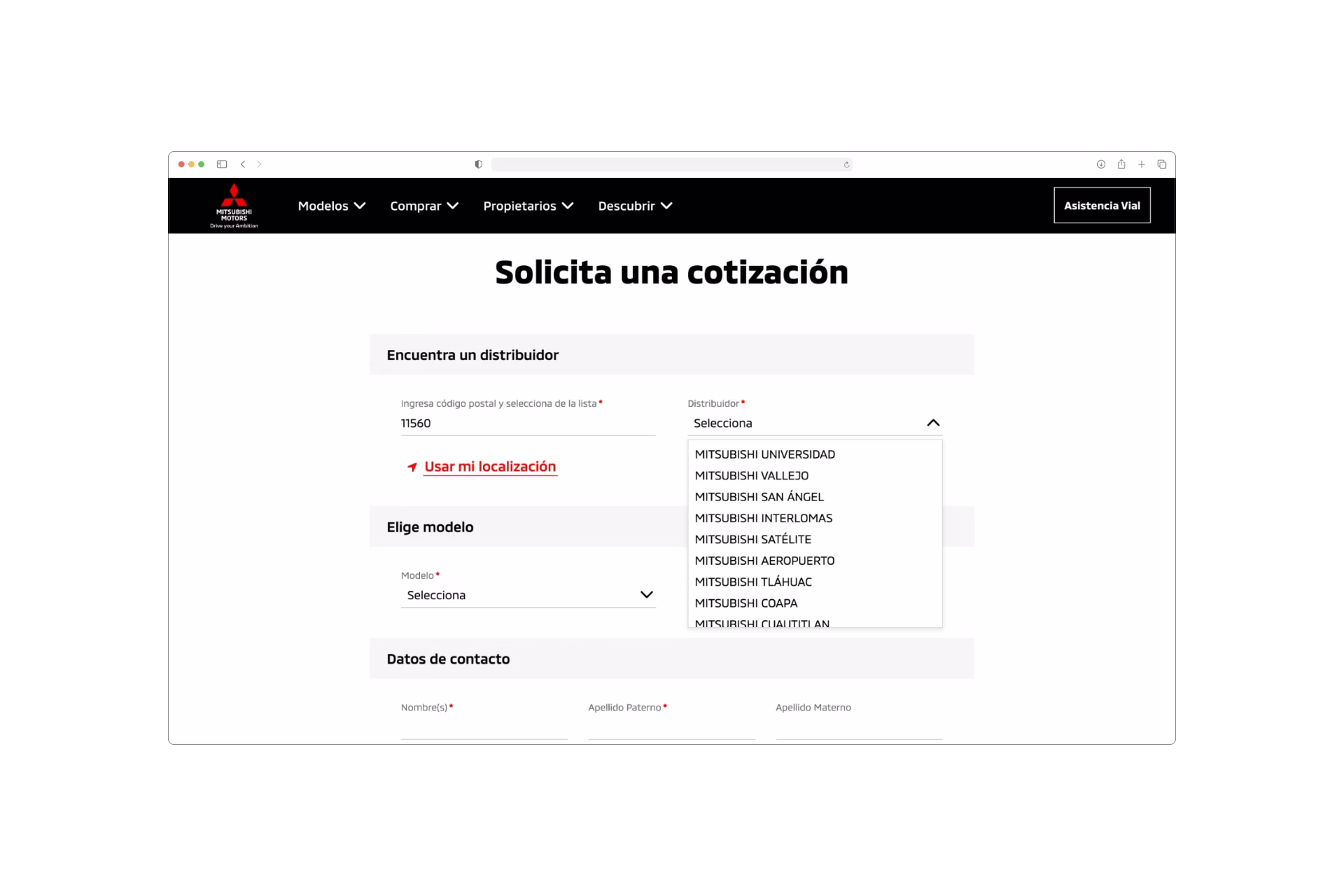The height and width of the screenshot is (896, 1344).
Task: Open the Descubrir menu
Action: 634,206
